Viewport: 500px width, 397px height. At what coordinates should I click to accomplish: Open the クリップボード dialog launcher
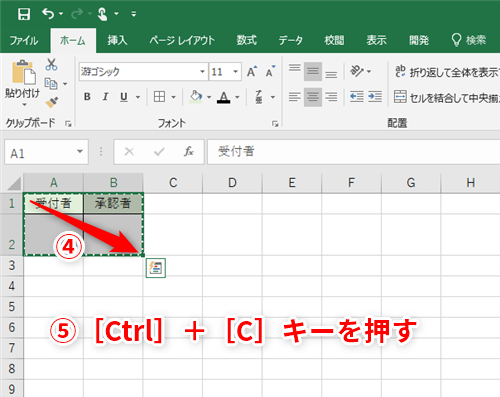click(x=68, y=124)
